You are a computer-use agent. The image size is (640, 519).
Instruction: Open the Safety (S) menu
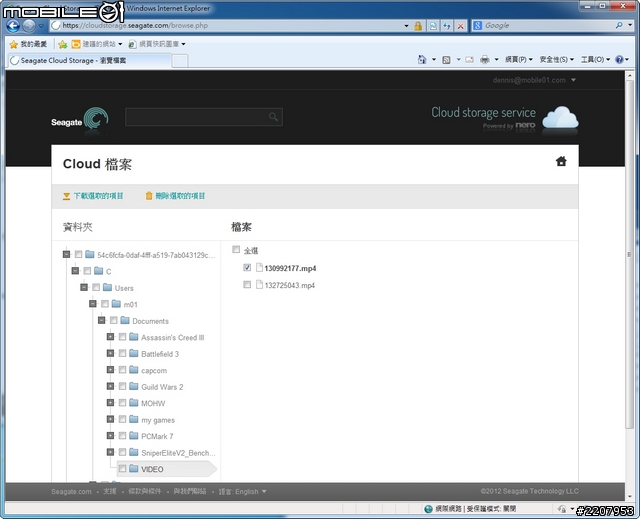[556, 60]
